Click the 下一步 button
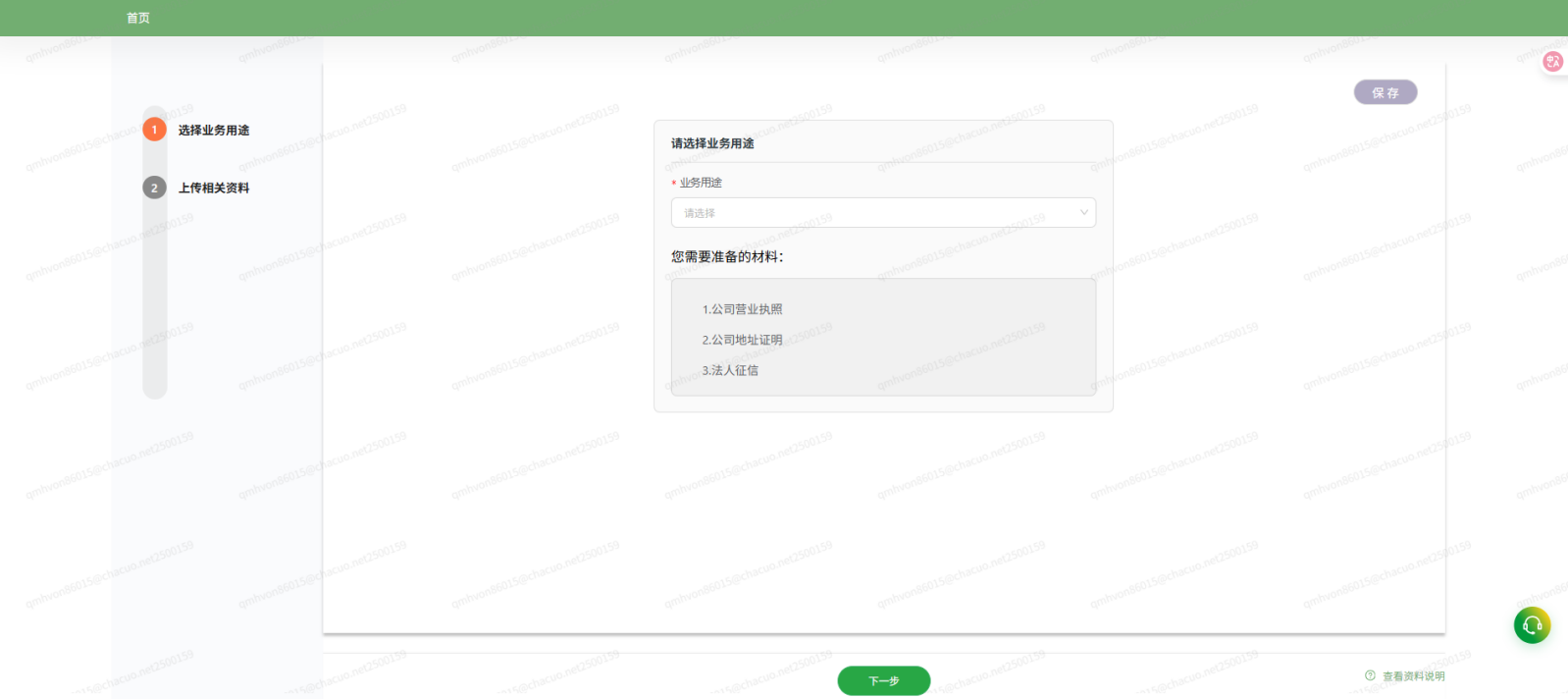Viewport: 1568px width, 699px height. 883,680
